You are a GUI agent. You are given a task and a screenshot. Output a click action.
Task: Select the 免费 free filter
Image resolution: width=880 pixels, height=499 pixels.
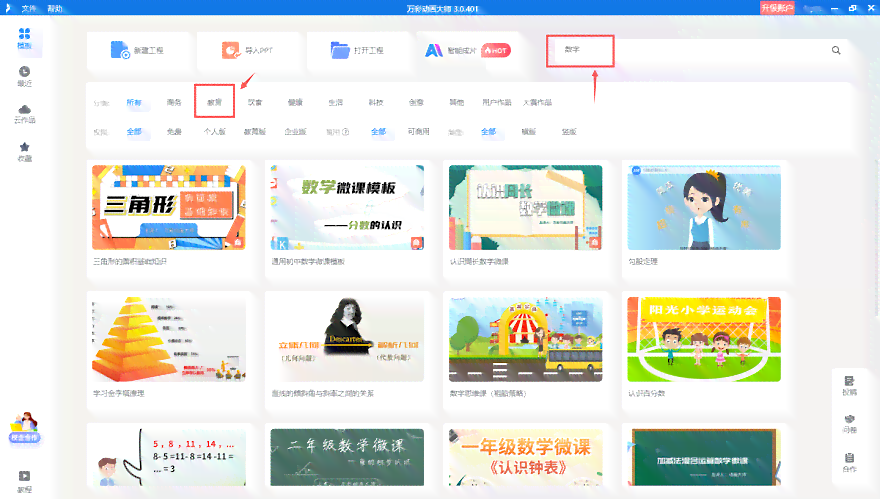pyautogui.click(x=174, y=131)
